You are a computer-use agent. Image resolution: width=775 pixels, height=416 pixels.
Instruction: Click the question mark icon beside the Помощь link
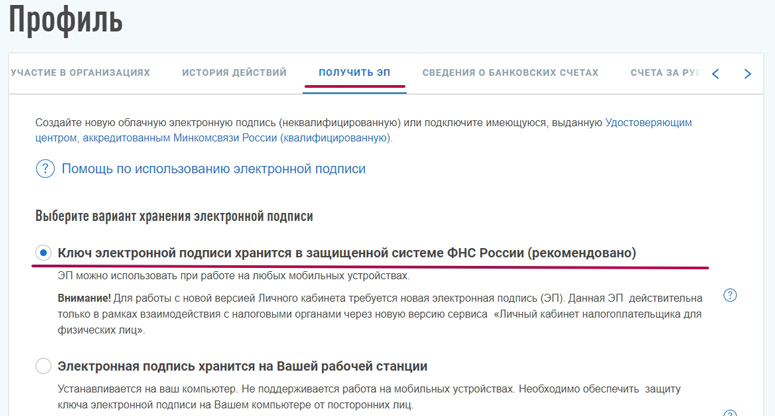click(x=45, y=169)
